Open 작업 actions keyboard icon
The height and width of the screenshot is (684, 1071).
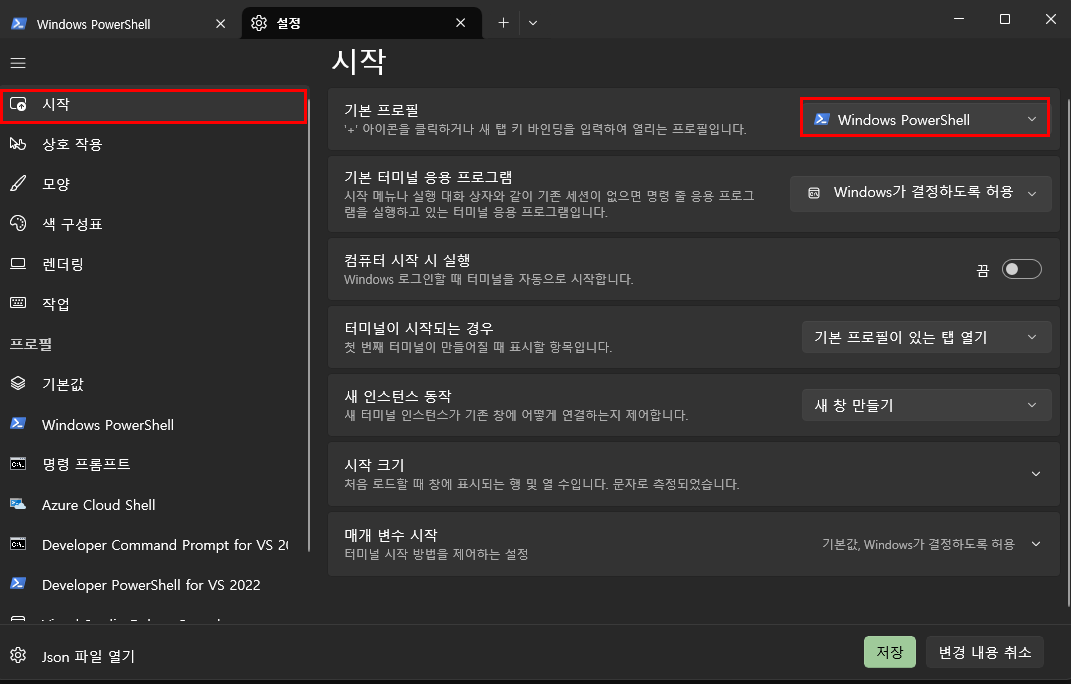(x=18, y=303)
